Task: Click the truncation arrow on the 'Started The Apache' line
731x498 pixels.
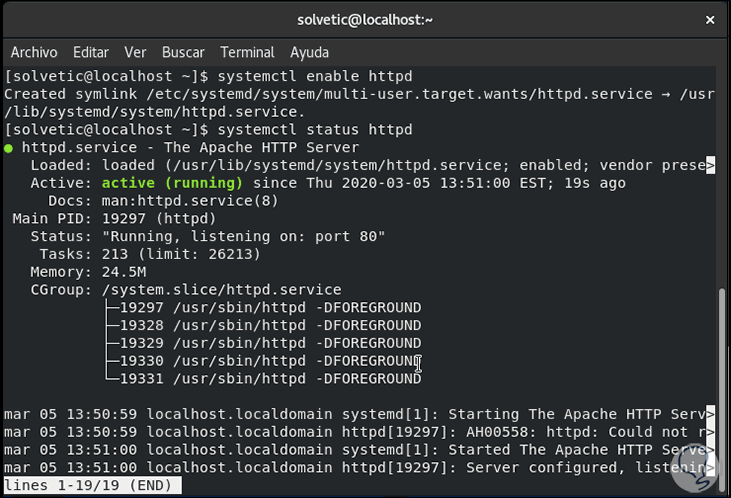Action: click(x=711, y=450)
